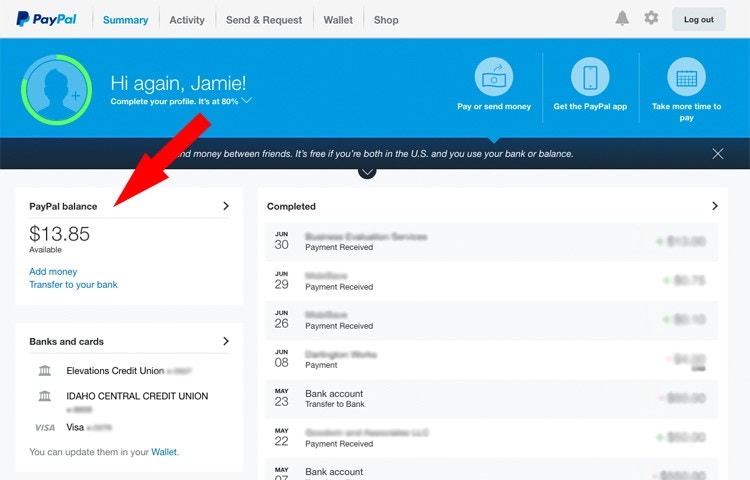Open the Jun 30 Payment Received transaction
This screenshot has height=480, width=750.
(x=491, y=241)
